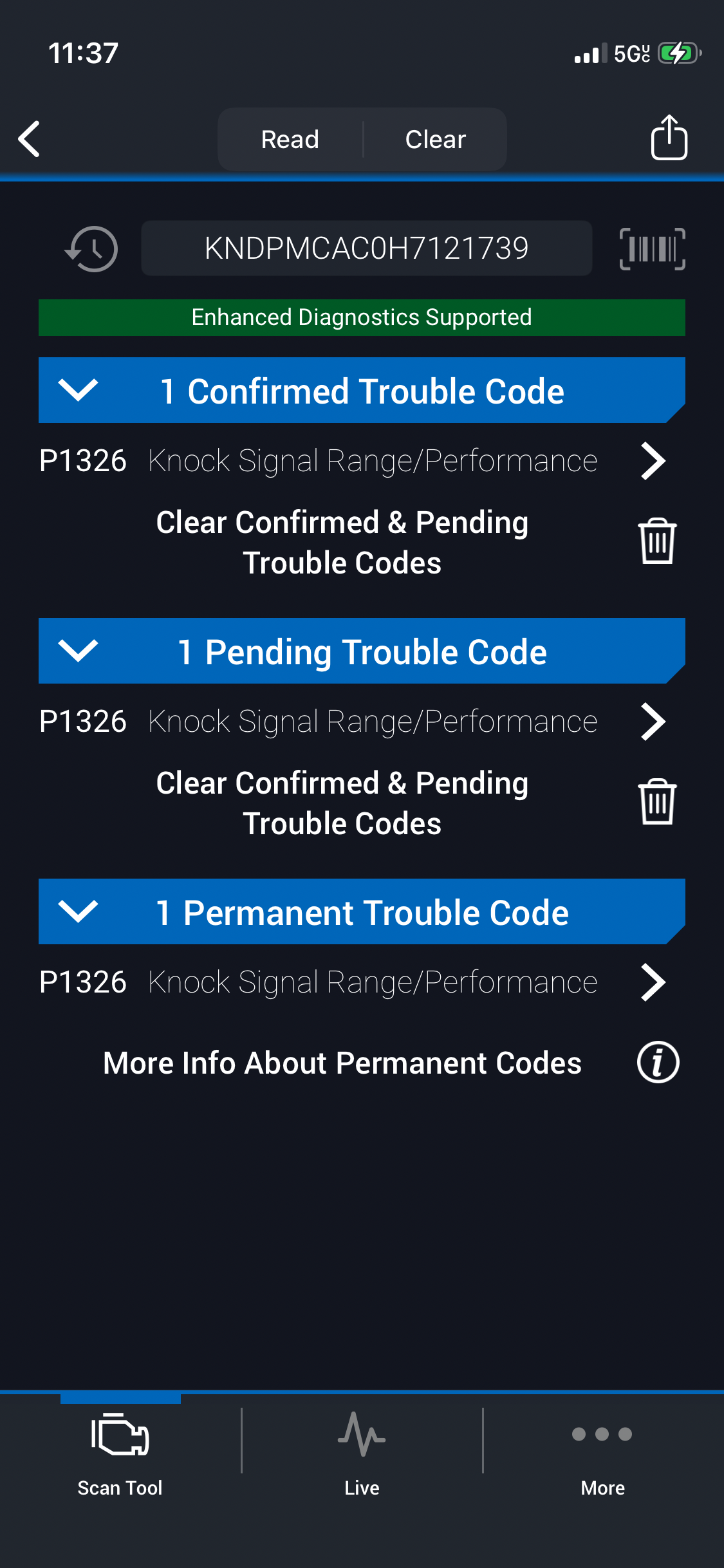Tap the VIN number field

click(366, 248)
